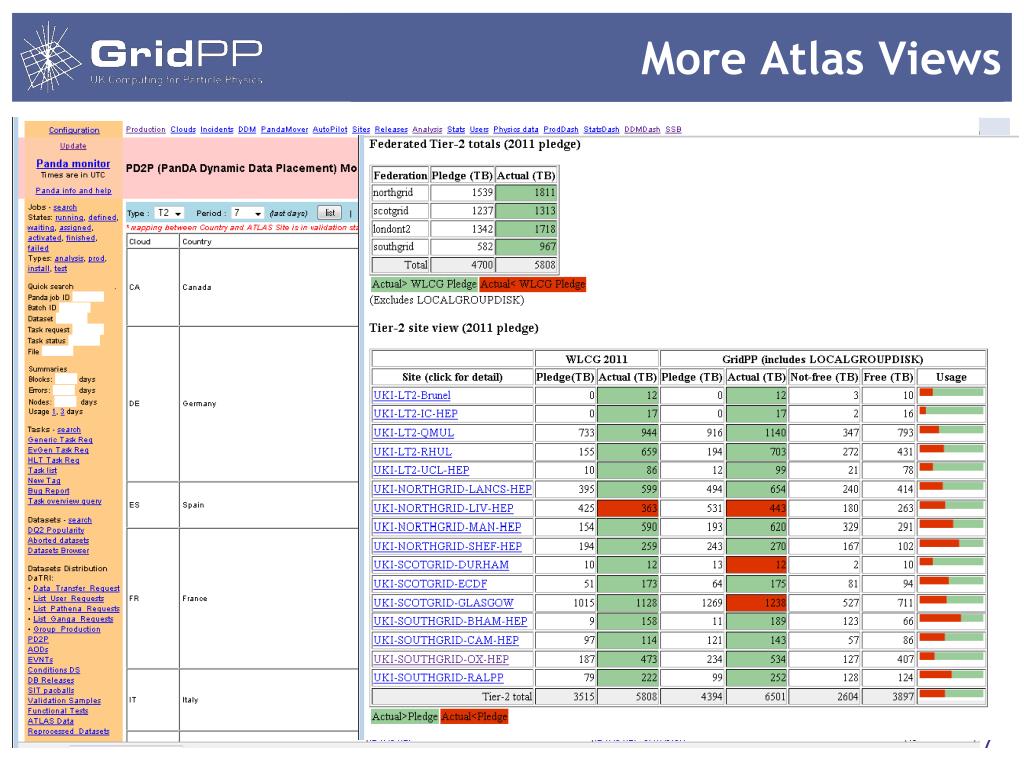Click the analysis job type link
Screen dimensions: 1024x768
[69, 259]
